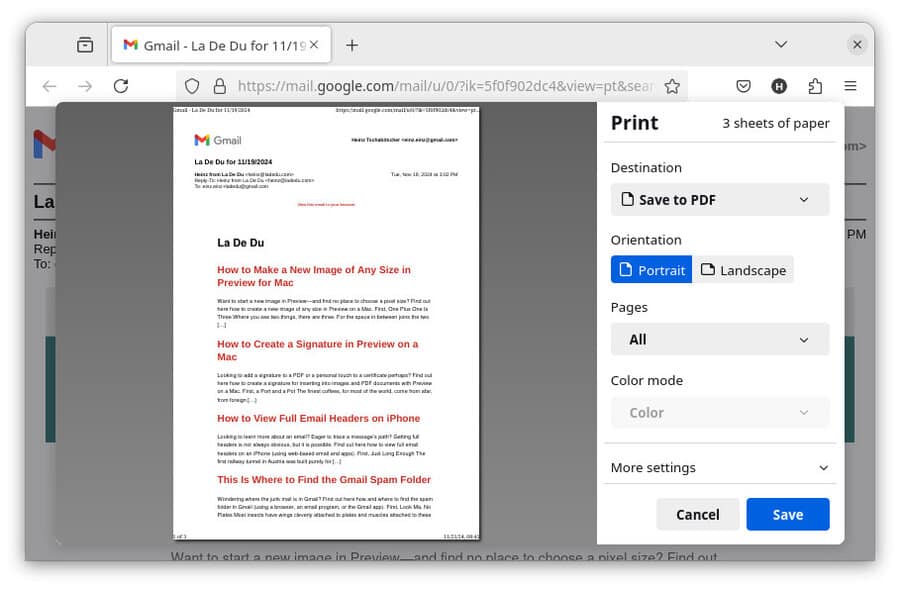
Task: Expand the More settings section
Action: pyautogui.click(x=719, y=467)
